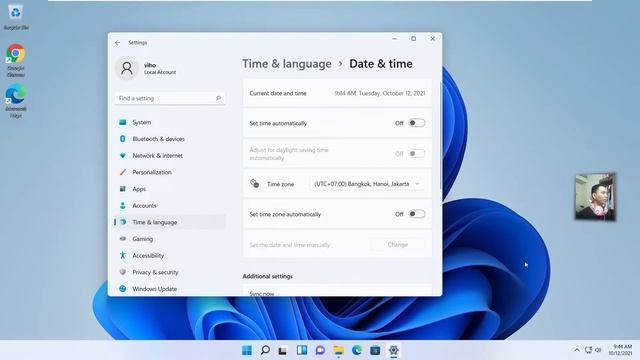This screenshot has height=360, width=640.
Task: Click the volume icon in system tray
Action: [598, 350]
